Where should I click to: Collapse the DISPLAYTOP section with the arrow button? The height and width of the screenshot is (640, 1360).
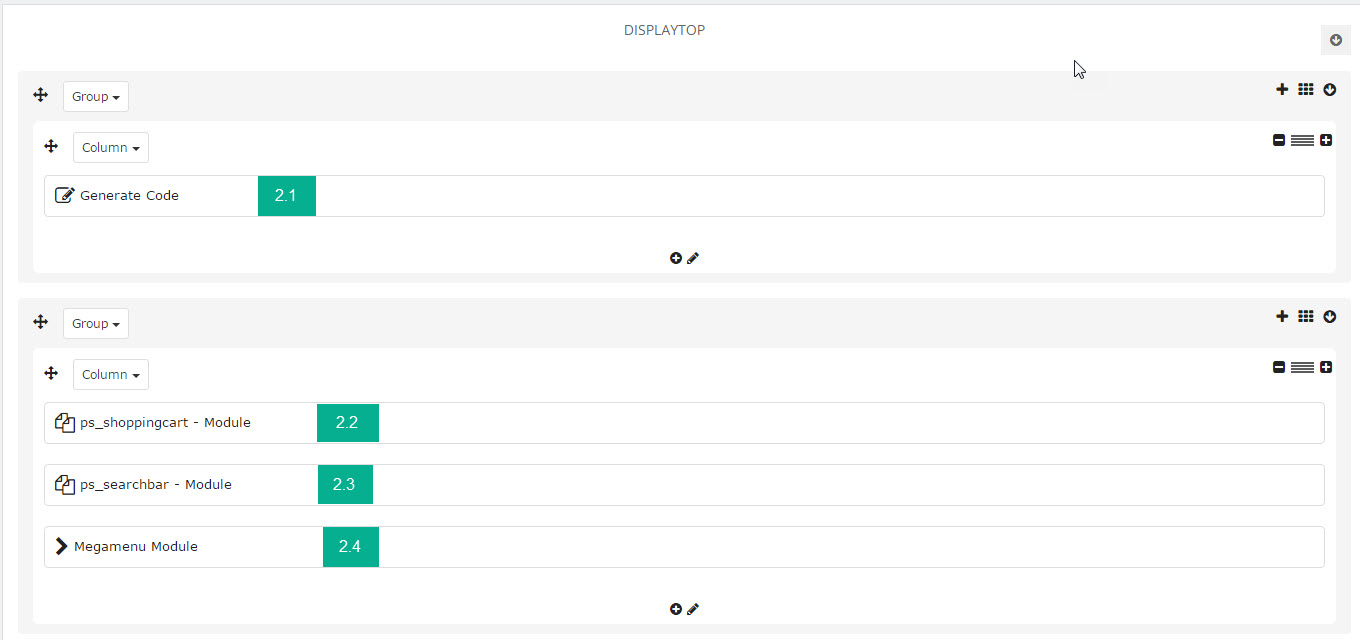pyautogui.click(x=1336, y=40)
